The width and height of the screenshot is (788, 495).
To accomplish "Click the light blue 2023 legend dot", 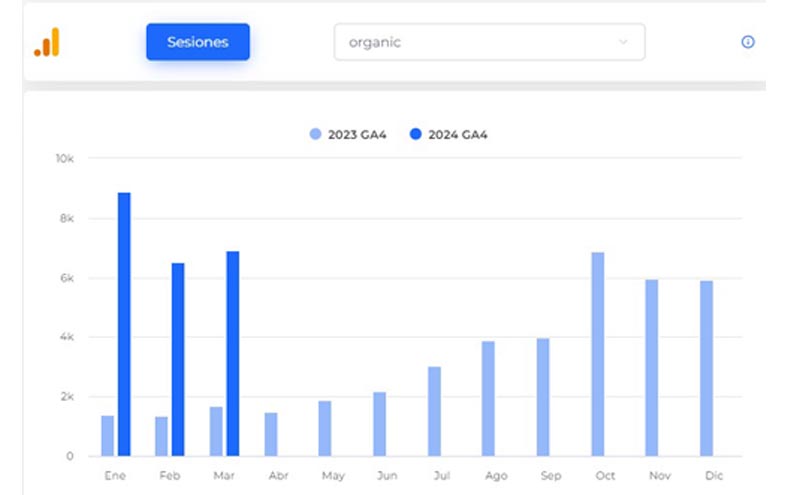I will point(316,134).
